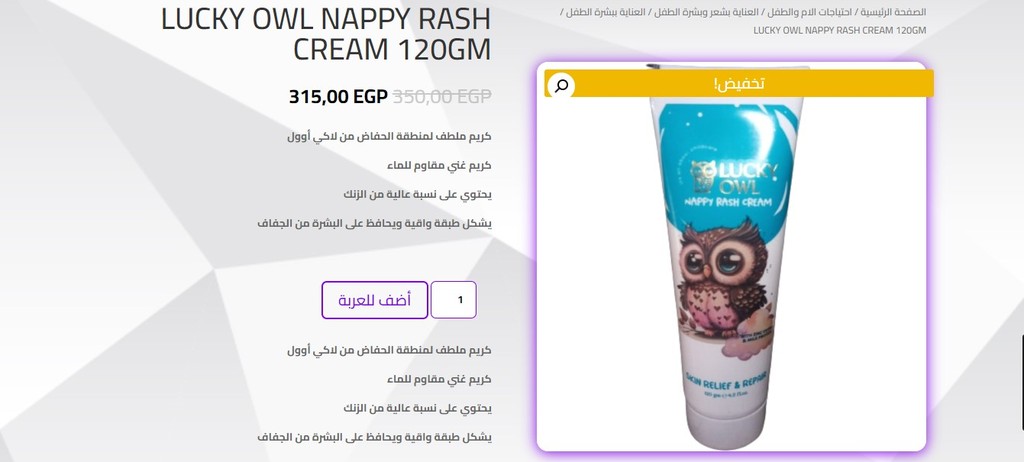Viewport: 1024px width, 462px height.
Task: Click the yellow تخفيض sale badge
Action: (x=739, y=84)
